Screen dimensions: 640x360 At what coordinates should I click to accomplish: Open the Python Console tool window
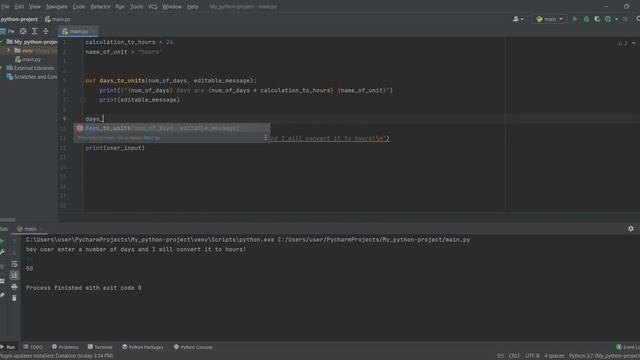point(193,347)
